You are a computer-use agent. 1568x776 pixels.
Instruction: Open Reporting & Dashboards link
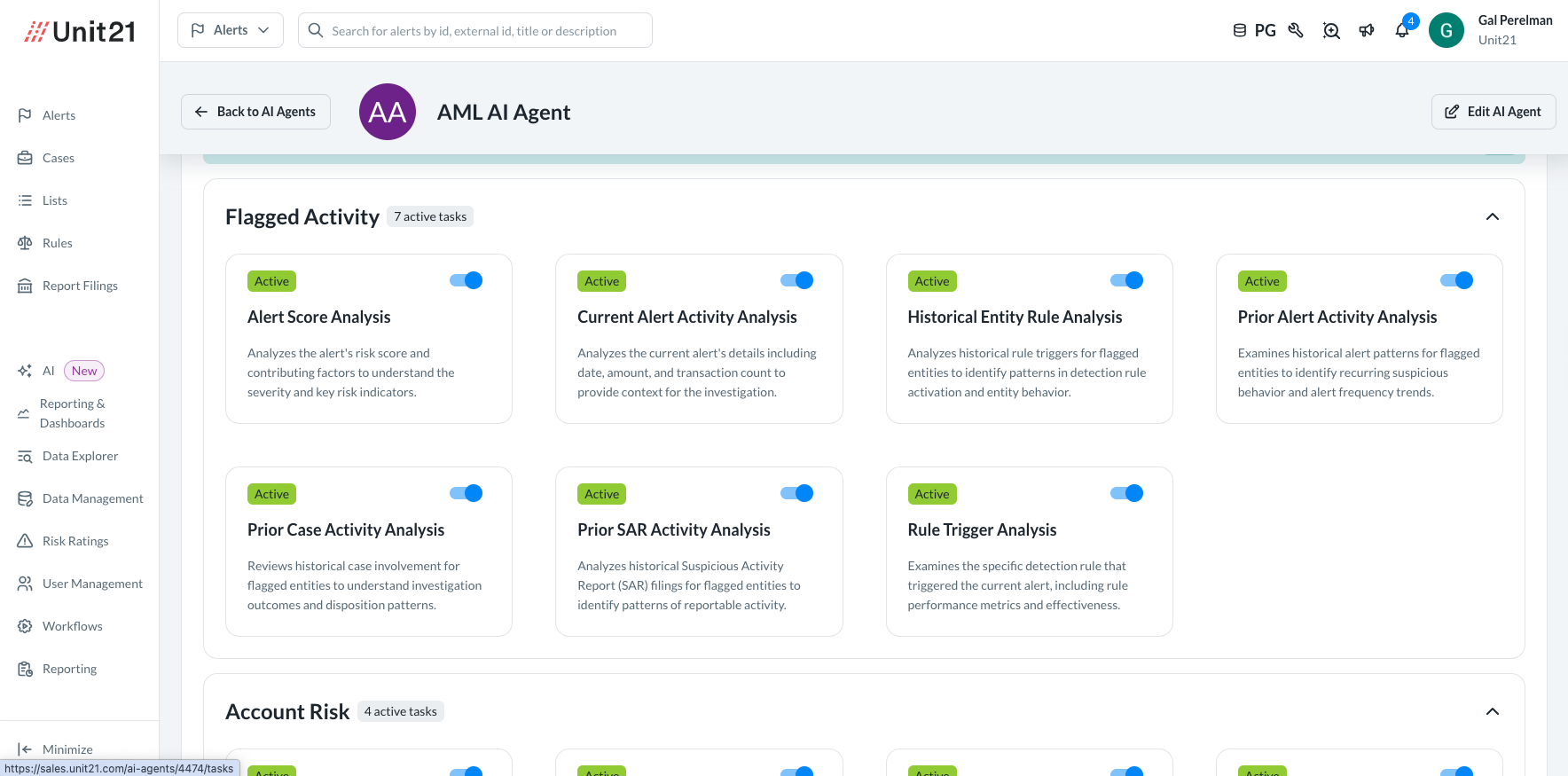point(72,413)
